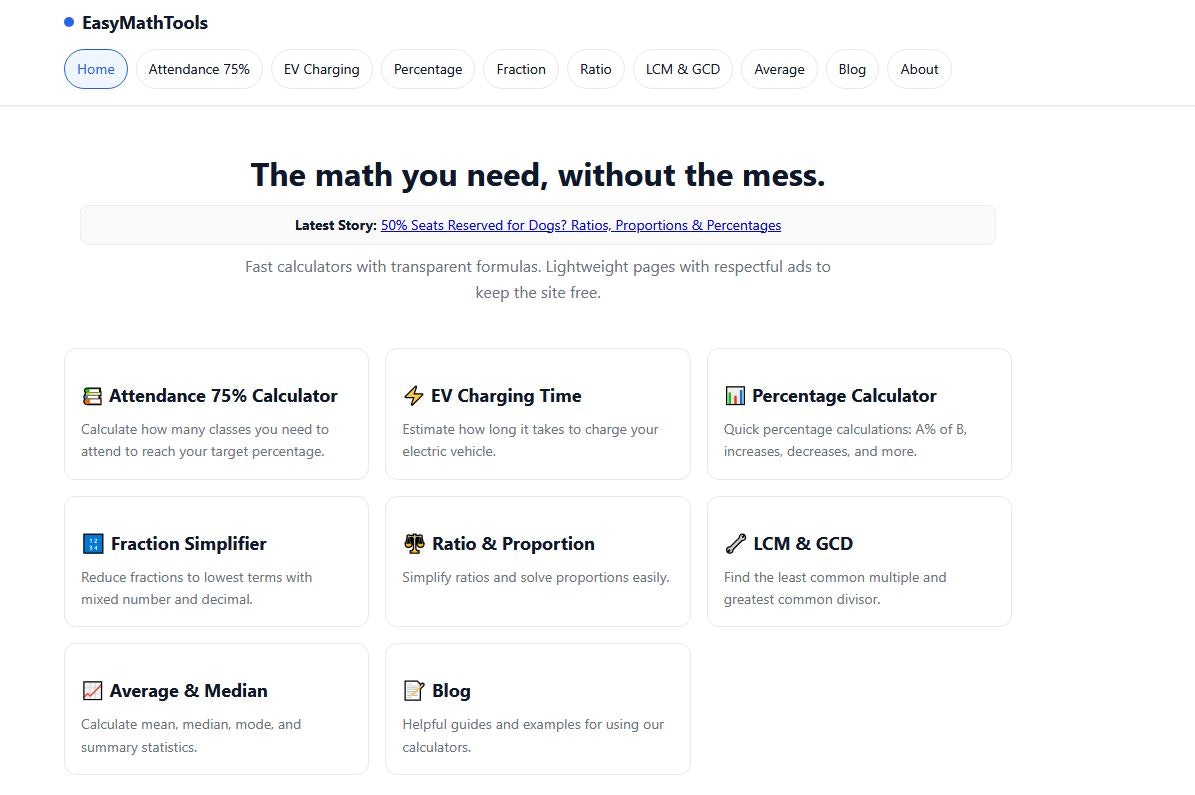Screen dimensions: 1195x795
Task: Open the dog seat ratios latest story link
Action: tap(581, 225)
